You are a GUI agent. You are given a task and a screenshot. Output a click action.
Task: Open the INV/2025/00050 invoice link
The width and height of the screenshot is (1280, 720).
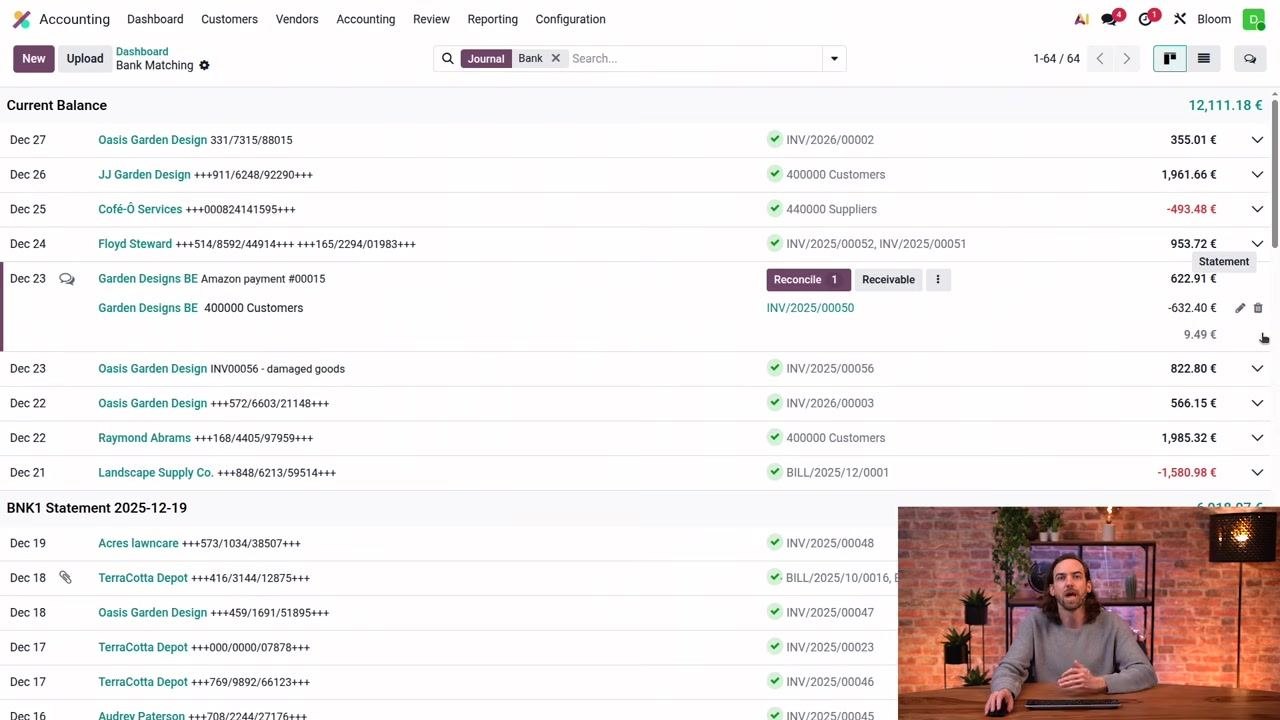pos(810,308)
